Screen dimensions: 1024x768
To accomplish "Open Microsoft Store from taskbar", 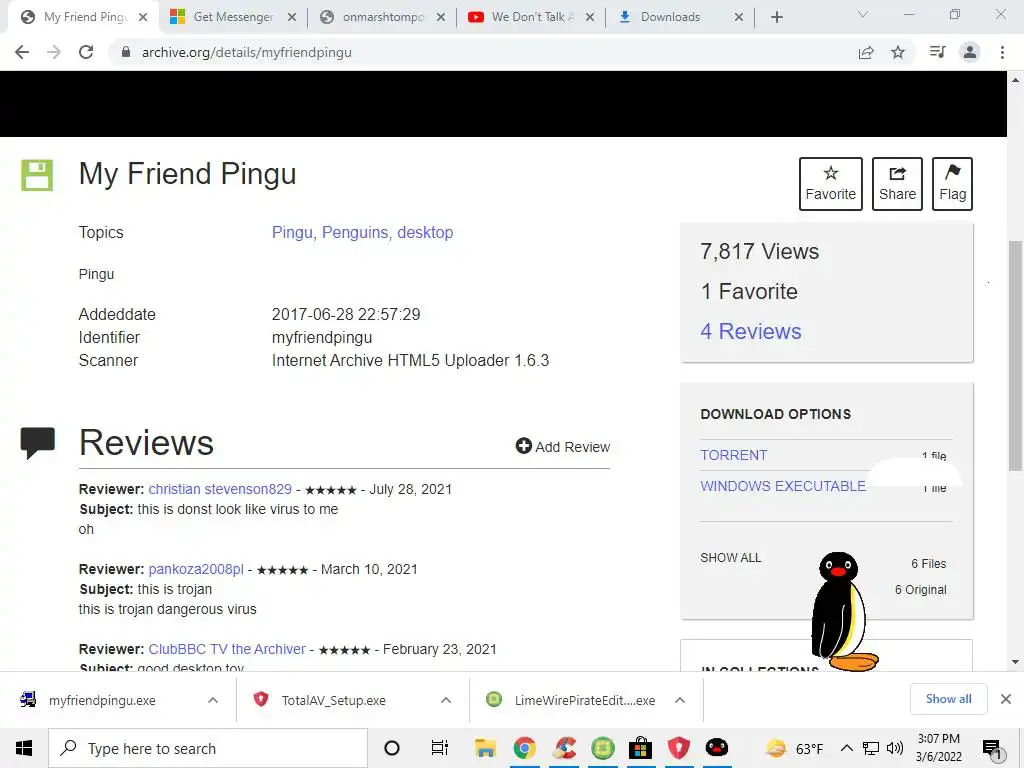I will (x=641, y=748).
